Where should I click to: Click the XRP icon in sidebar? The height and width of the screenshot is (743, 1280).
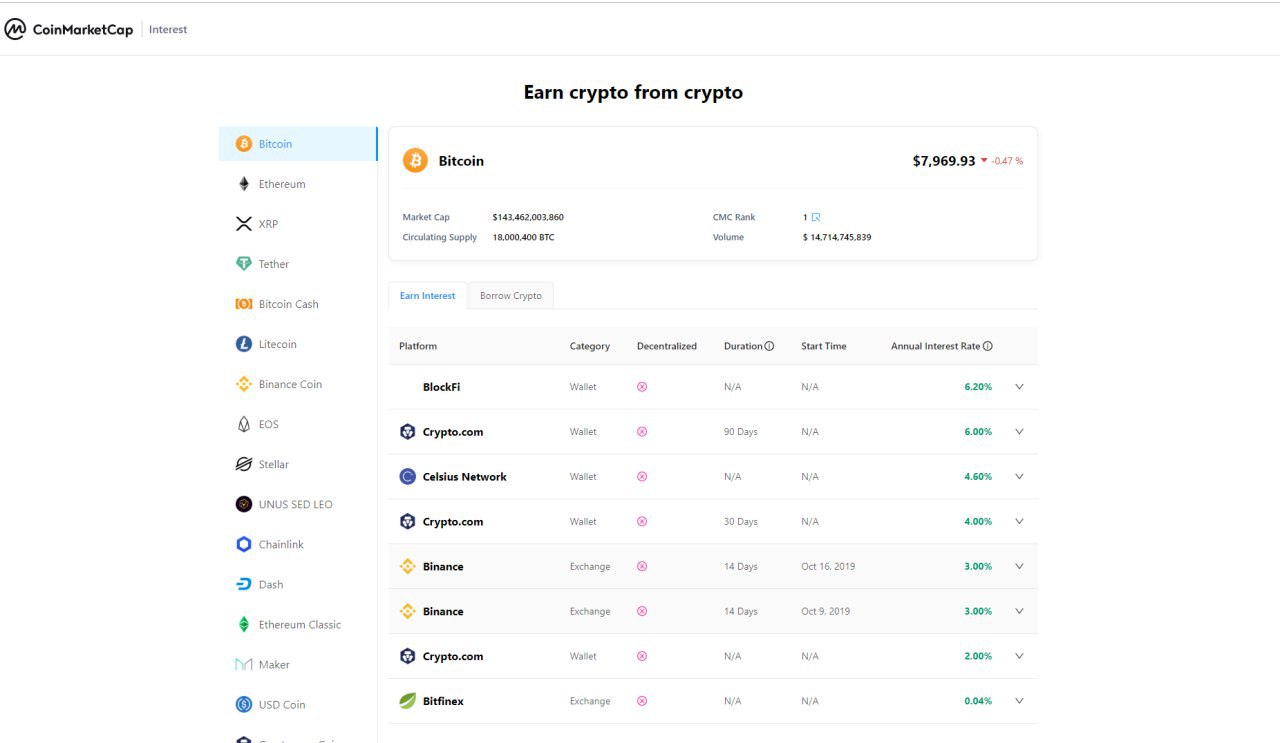point(244,224)
